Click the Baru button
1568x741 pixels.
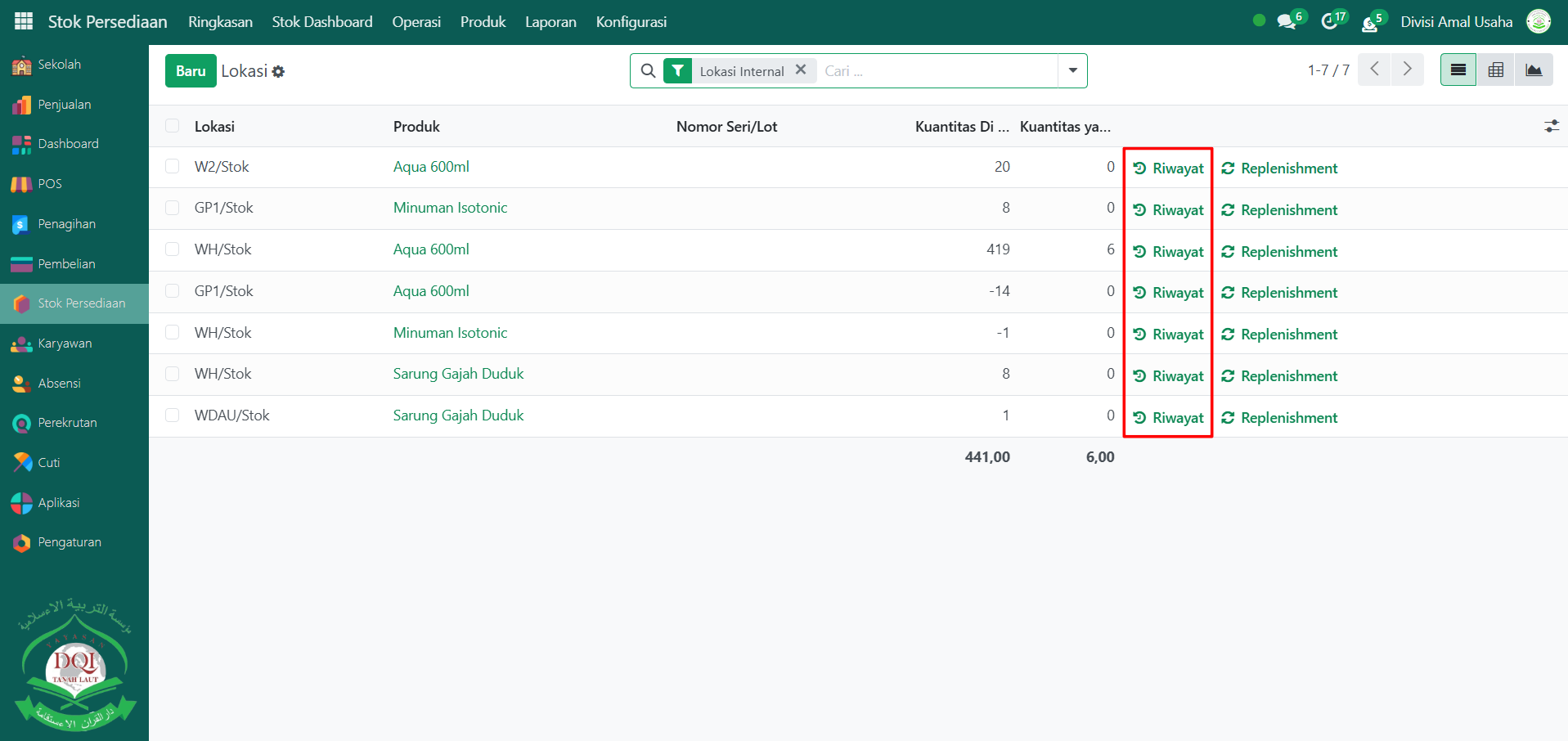click(x=191, y=71)
